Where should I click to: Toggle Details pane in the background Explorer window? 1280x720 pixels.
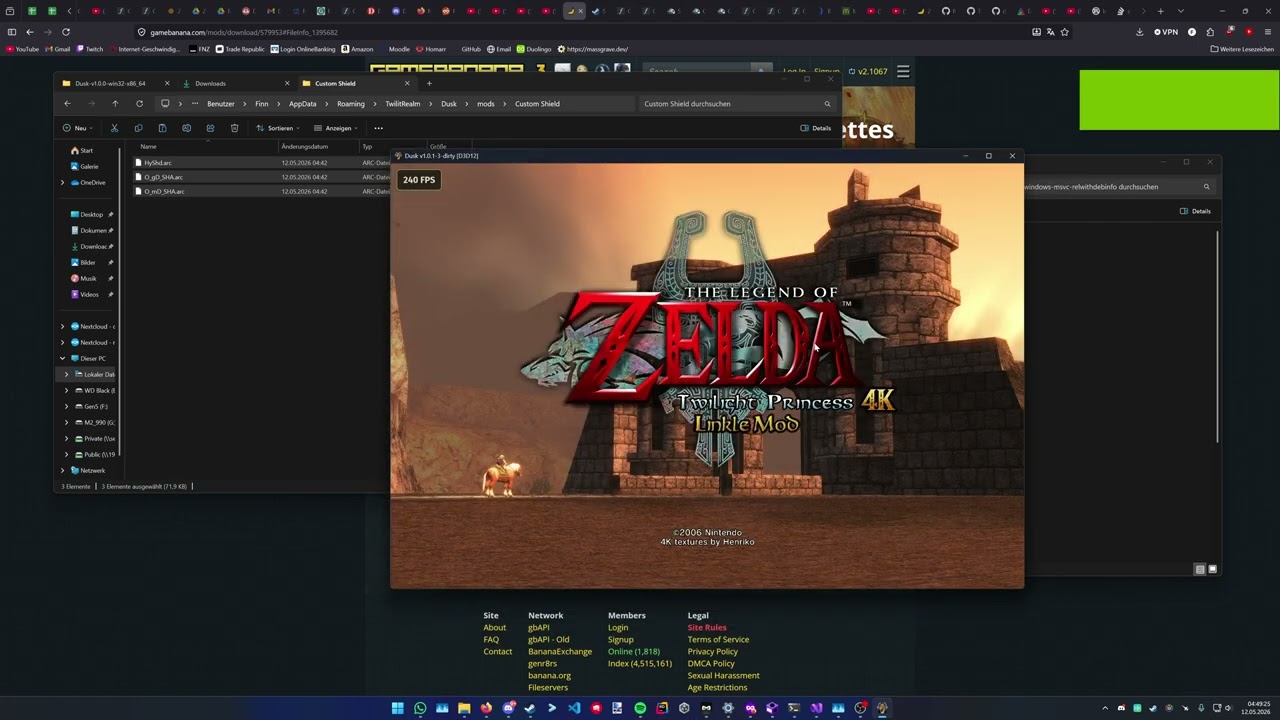[x=1196, y=211]
